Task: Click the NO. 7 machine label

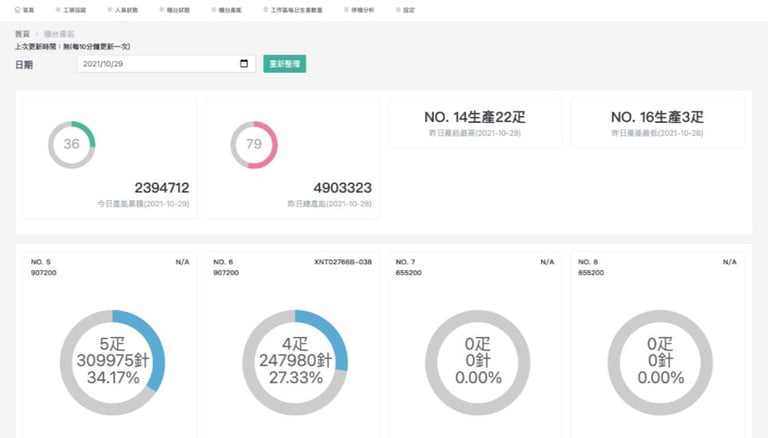Action: (406, 262)
